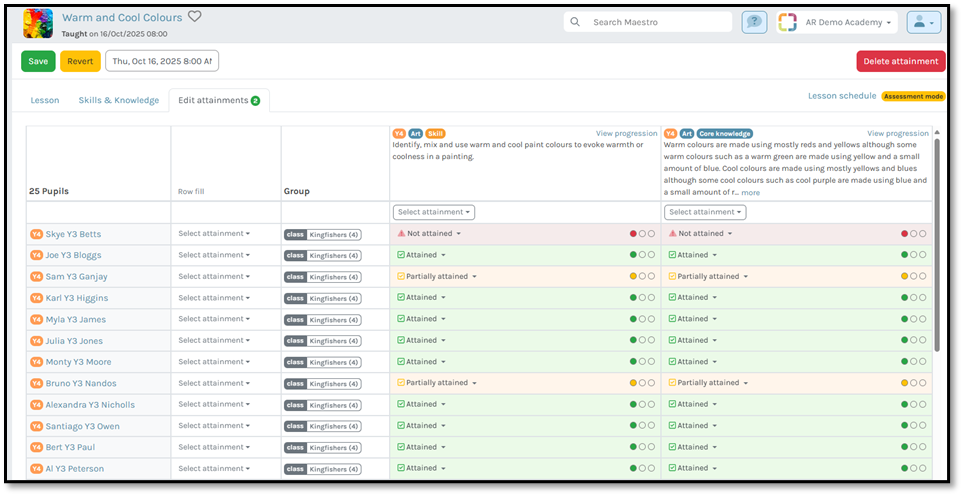
Task: Click the Warm and Cool Colours lesson thumbnail
Action: [38, 23]
